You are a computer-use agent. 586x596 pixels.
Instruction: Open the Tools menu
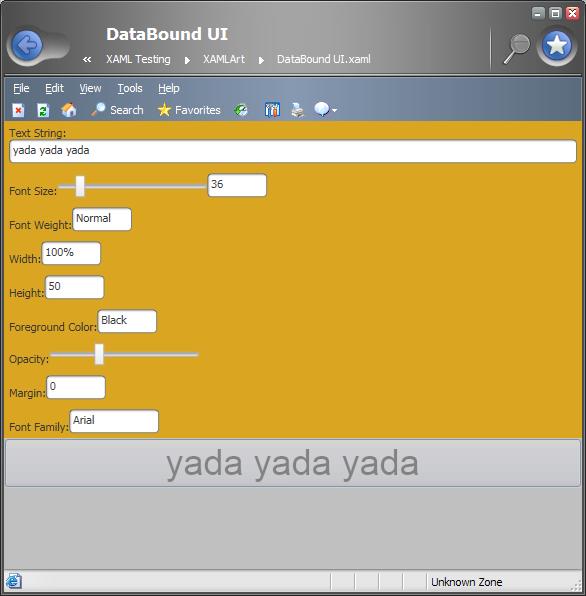tap(130, 88)
